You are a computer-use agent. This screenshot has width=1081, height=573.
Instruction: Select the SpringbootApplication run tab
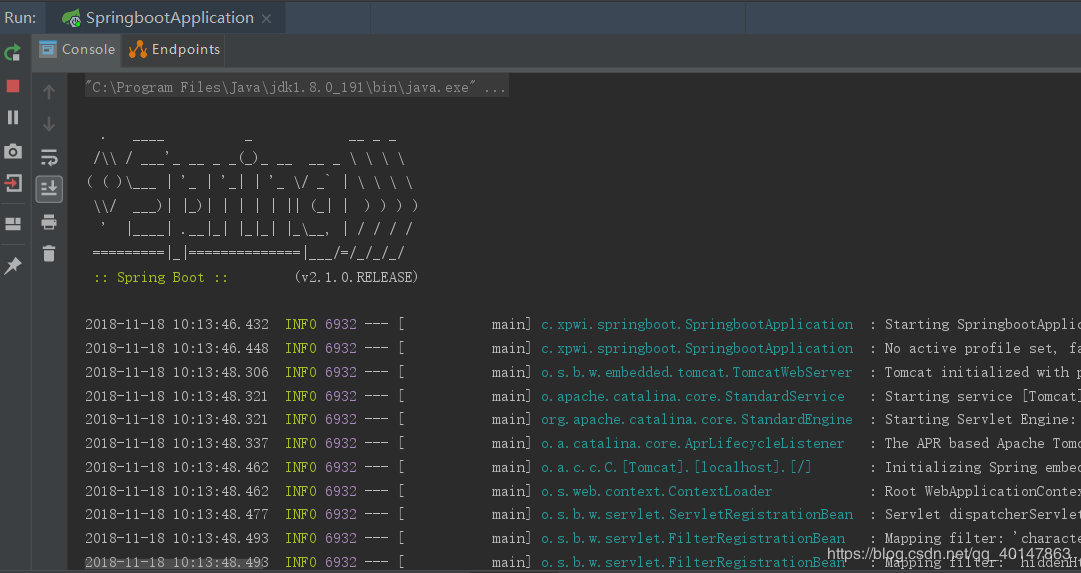(x=158, y=18)
